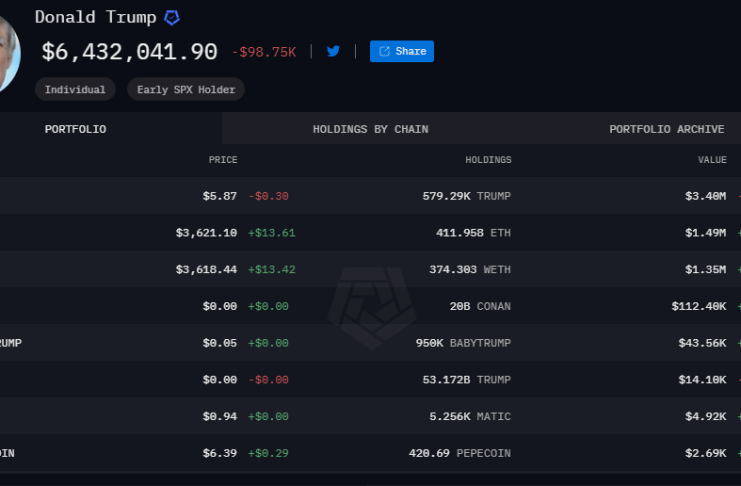The height and width of the screenshot is (486, 741).
Task: Open the Twitter bird icon link
Action: tap(333, 51)
